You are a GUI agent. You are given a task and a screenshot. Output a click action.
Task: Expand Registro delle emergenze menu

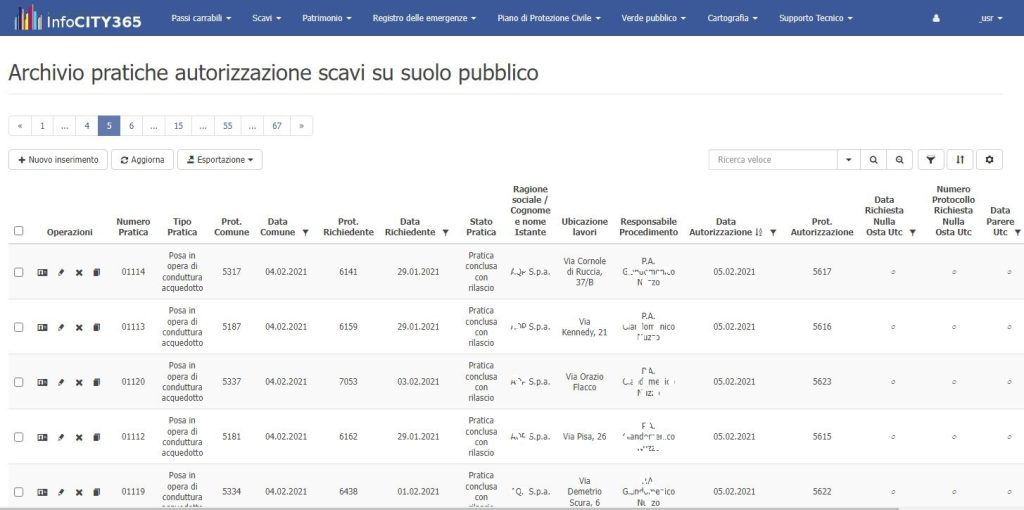[x=424, y=18]
